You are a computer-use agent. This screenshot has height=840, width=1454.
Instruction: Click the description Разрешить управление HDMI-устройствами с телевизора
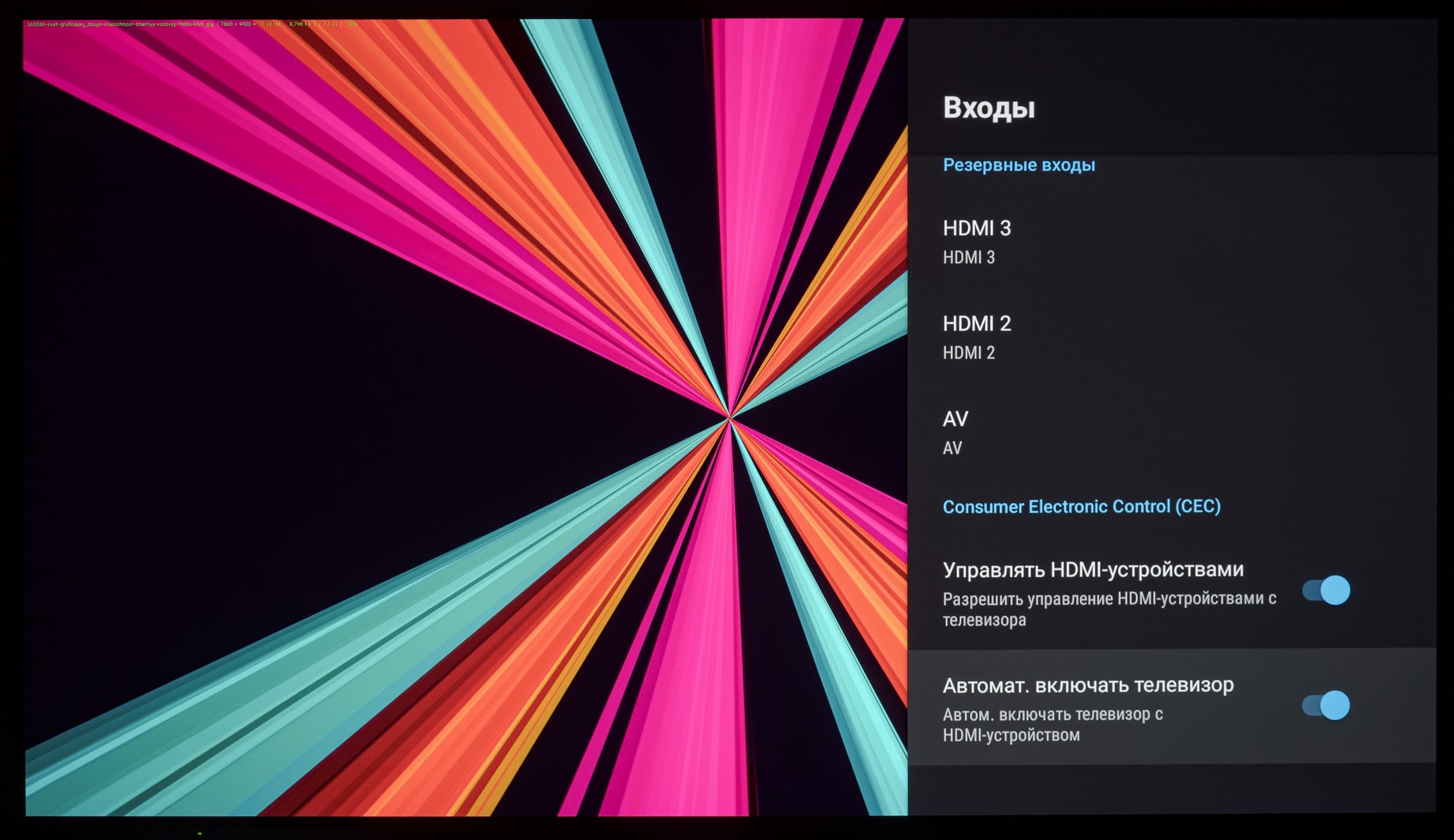(x=1109, y=609)
